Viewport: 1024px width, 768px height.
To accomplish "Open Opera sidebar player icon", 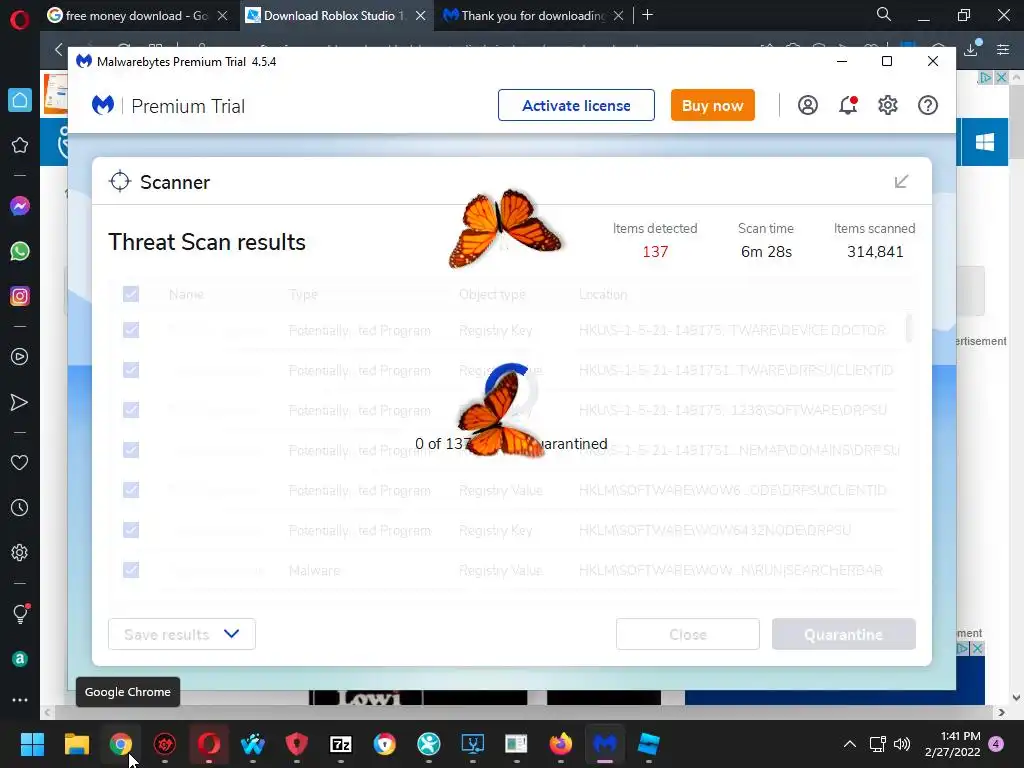I will (x=20, y=357).
